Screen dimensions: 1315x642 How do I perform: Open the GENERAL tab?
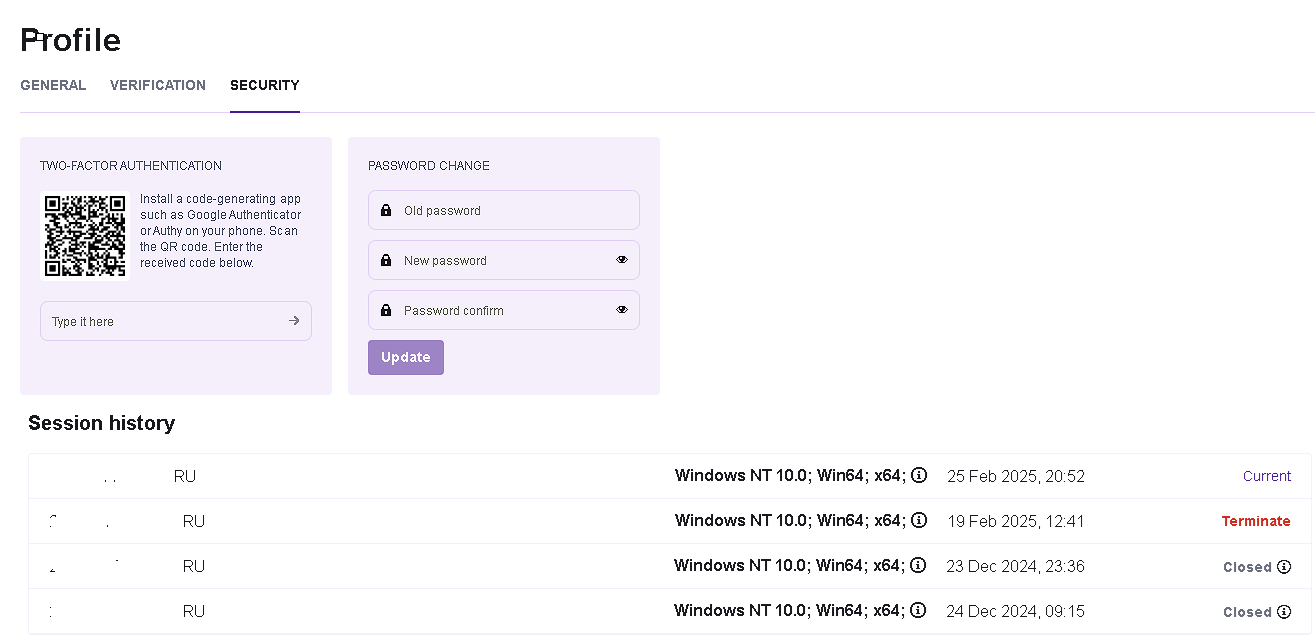(x=53, y=86)
